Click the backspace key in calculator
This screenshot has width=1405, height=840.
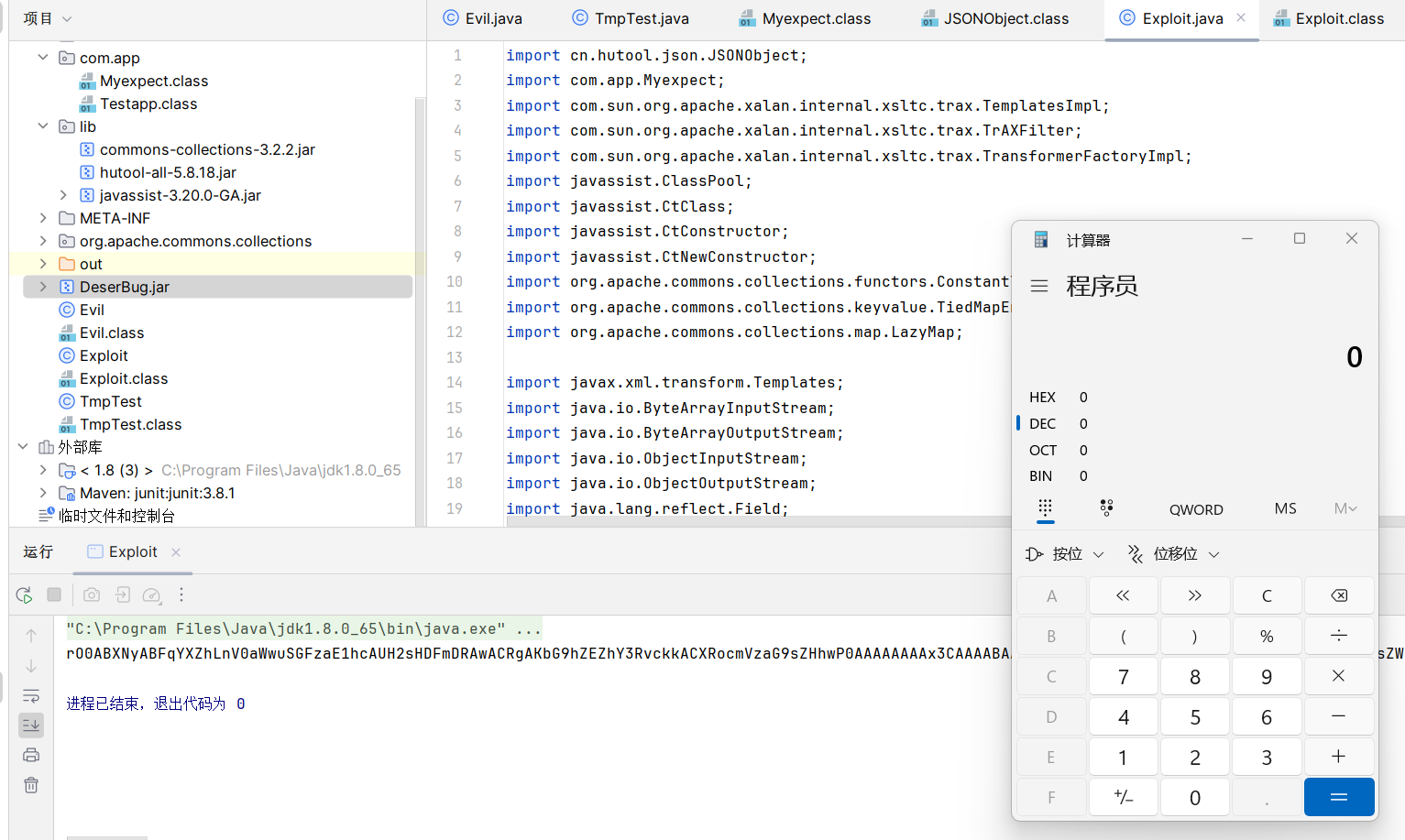pyautogui.click(x=1339, y=595)
